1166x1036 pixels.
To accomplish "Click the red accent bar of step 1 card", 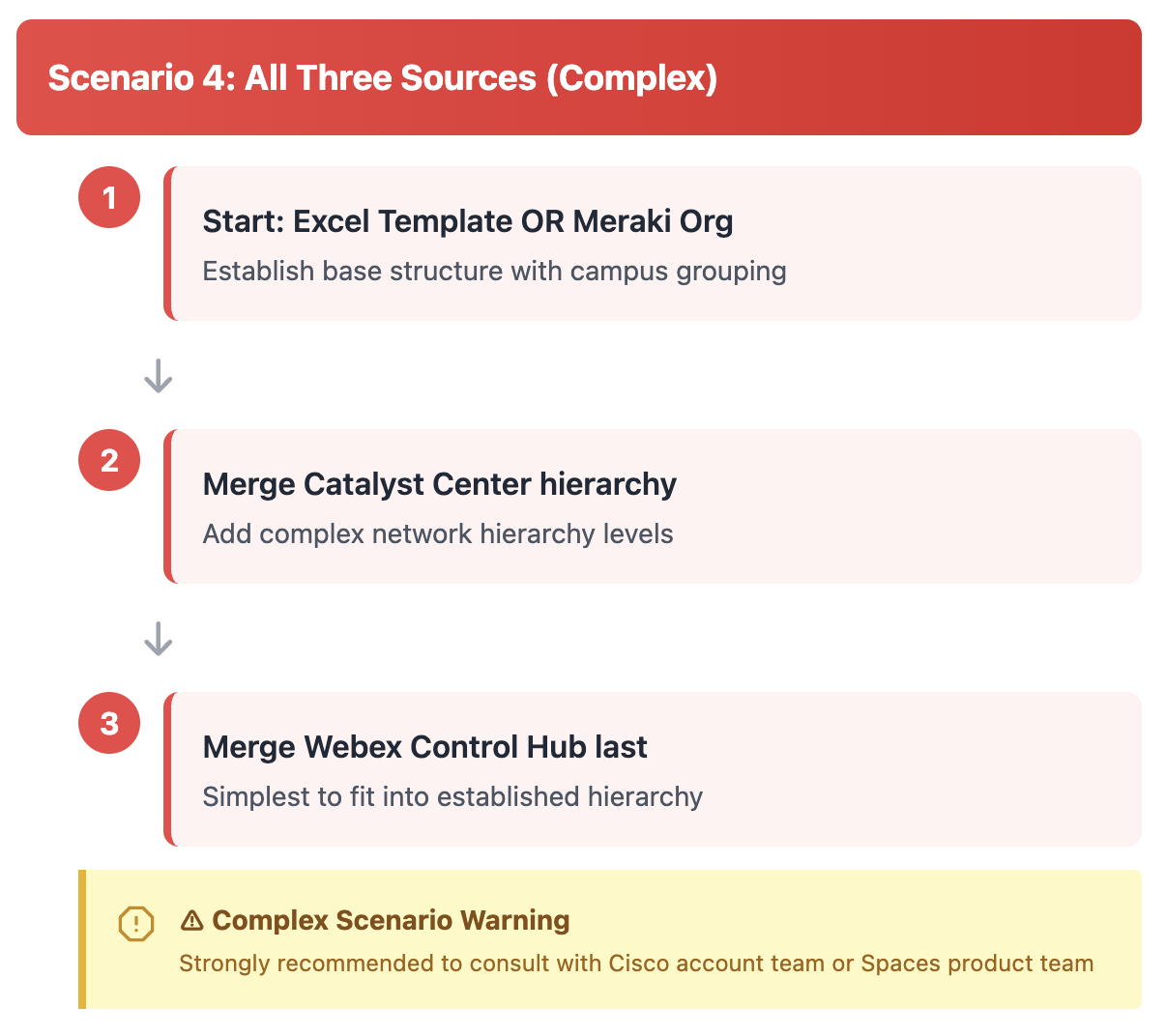I will point(168,244).
